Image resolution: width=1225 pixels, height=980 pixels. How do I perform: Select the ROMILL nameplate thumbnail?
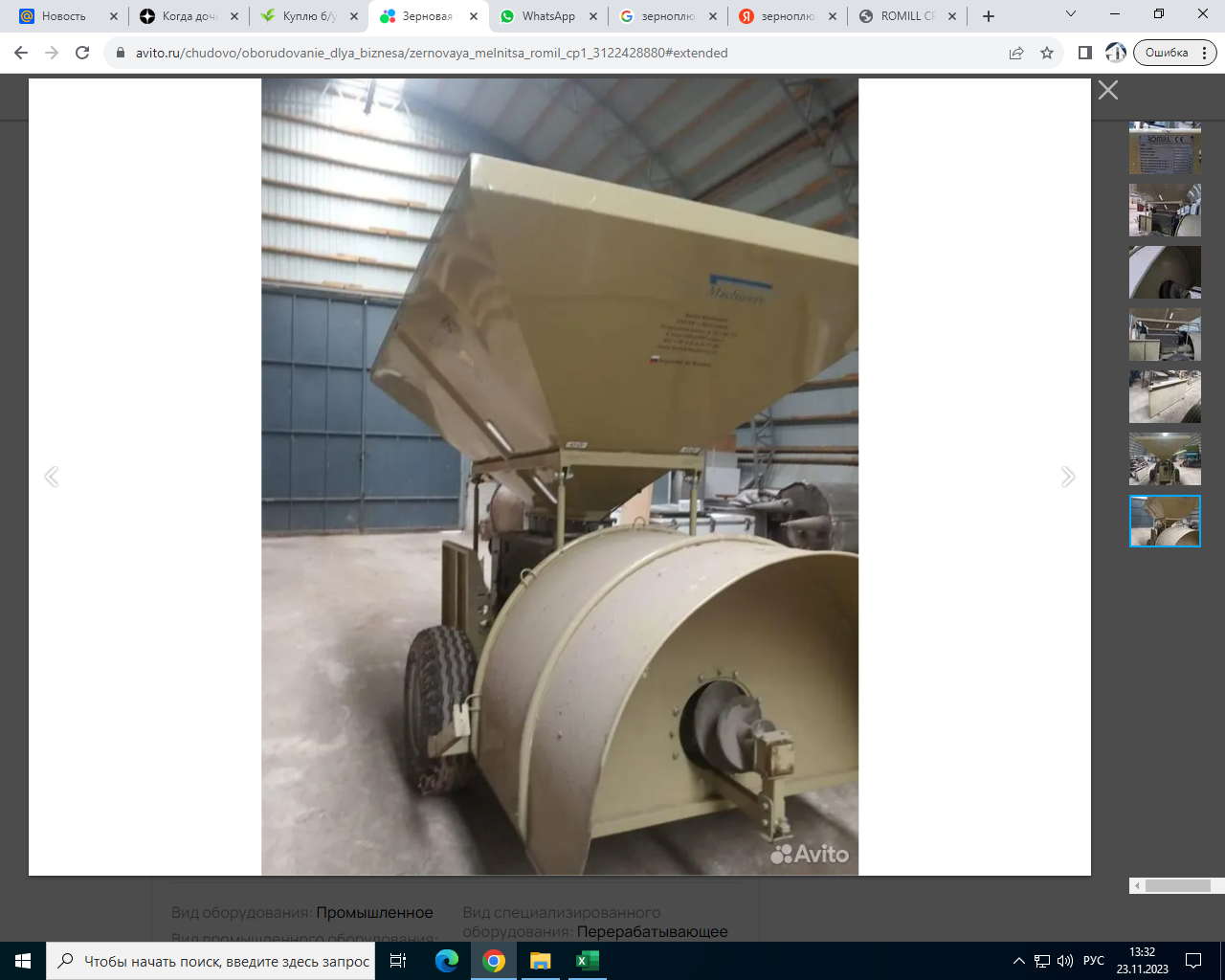(x=1165, y=148)
